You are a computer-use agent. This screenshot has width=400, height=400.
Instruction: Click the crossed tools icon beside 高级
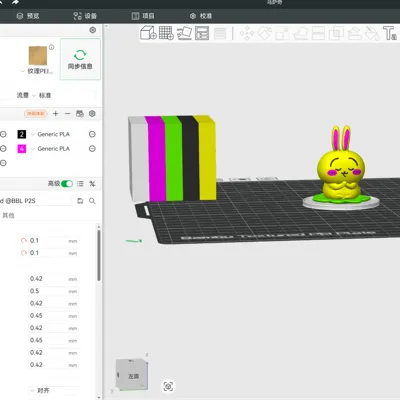(x=92, y=184)
